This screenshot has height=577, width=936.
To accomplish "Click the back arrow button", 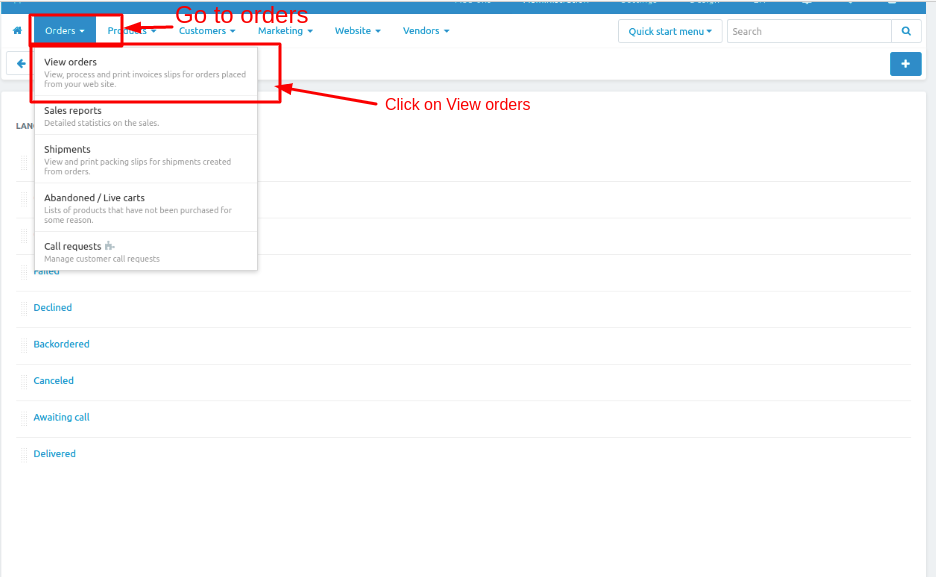I will pyautogui.click(x=20, y=64).
